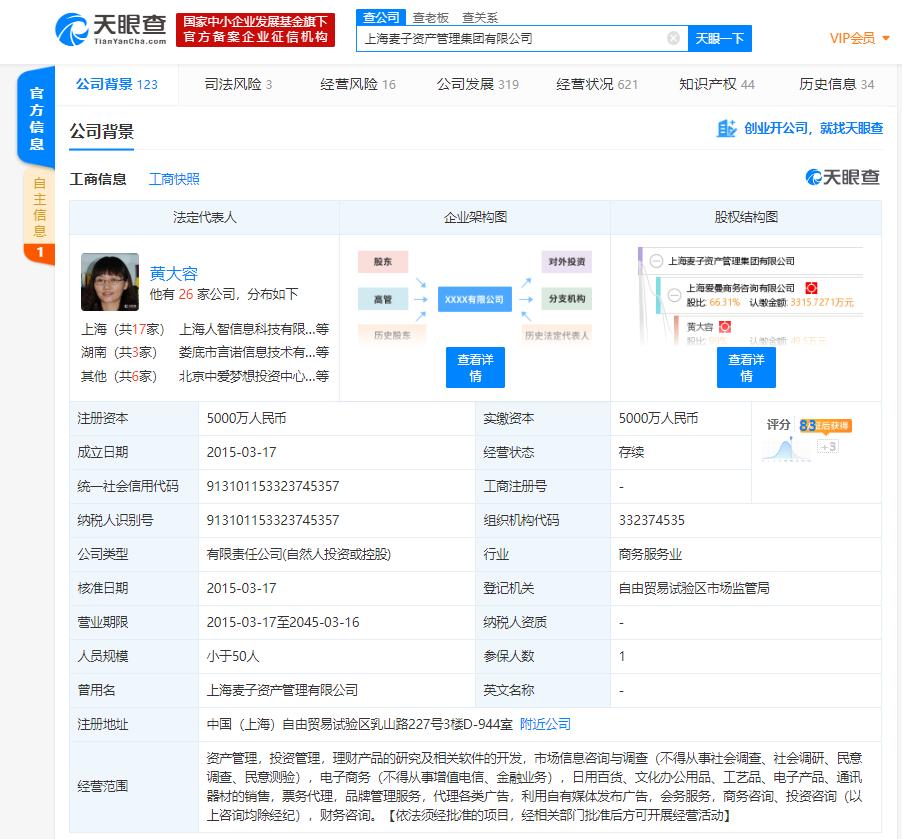Image resolution: width=902 pixels, height=839 pixels.
Task: Click the building icon beside 创业开公司
Action: 727,128
